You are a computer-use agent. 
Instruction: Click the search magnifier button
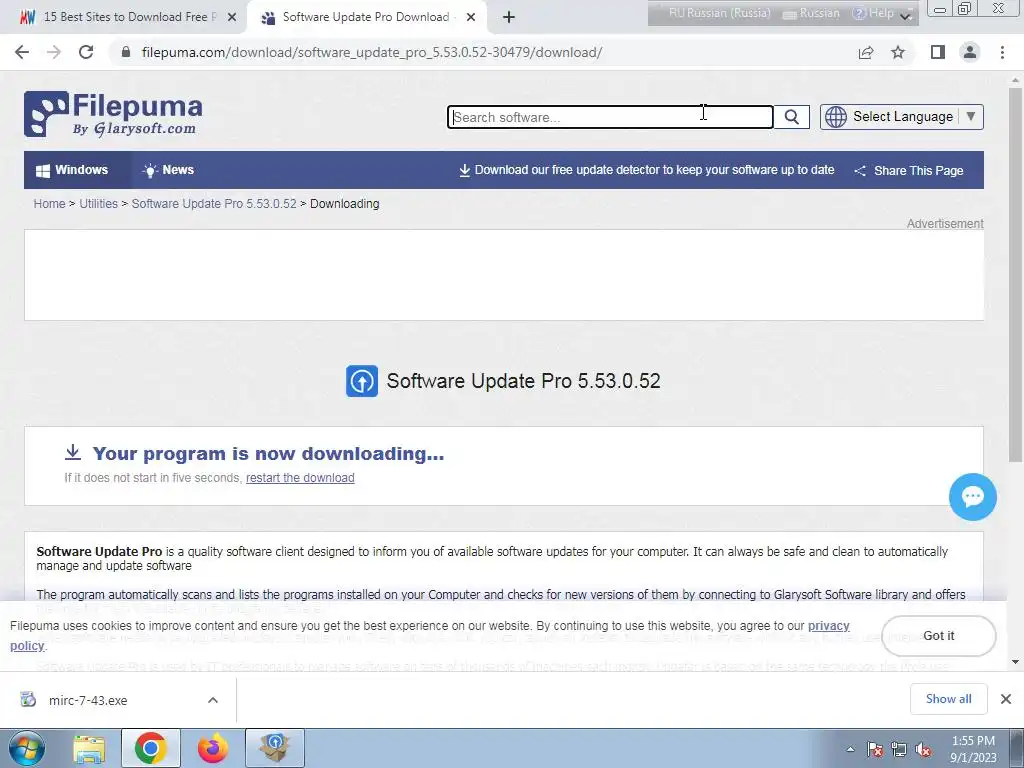[x=792, y=117]
